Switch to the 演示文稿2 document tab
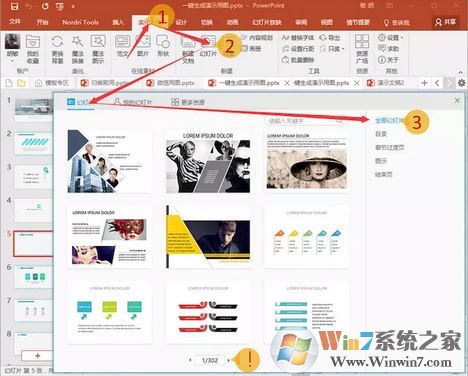468x376 pixels. [x=386, y=83]
